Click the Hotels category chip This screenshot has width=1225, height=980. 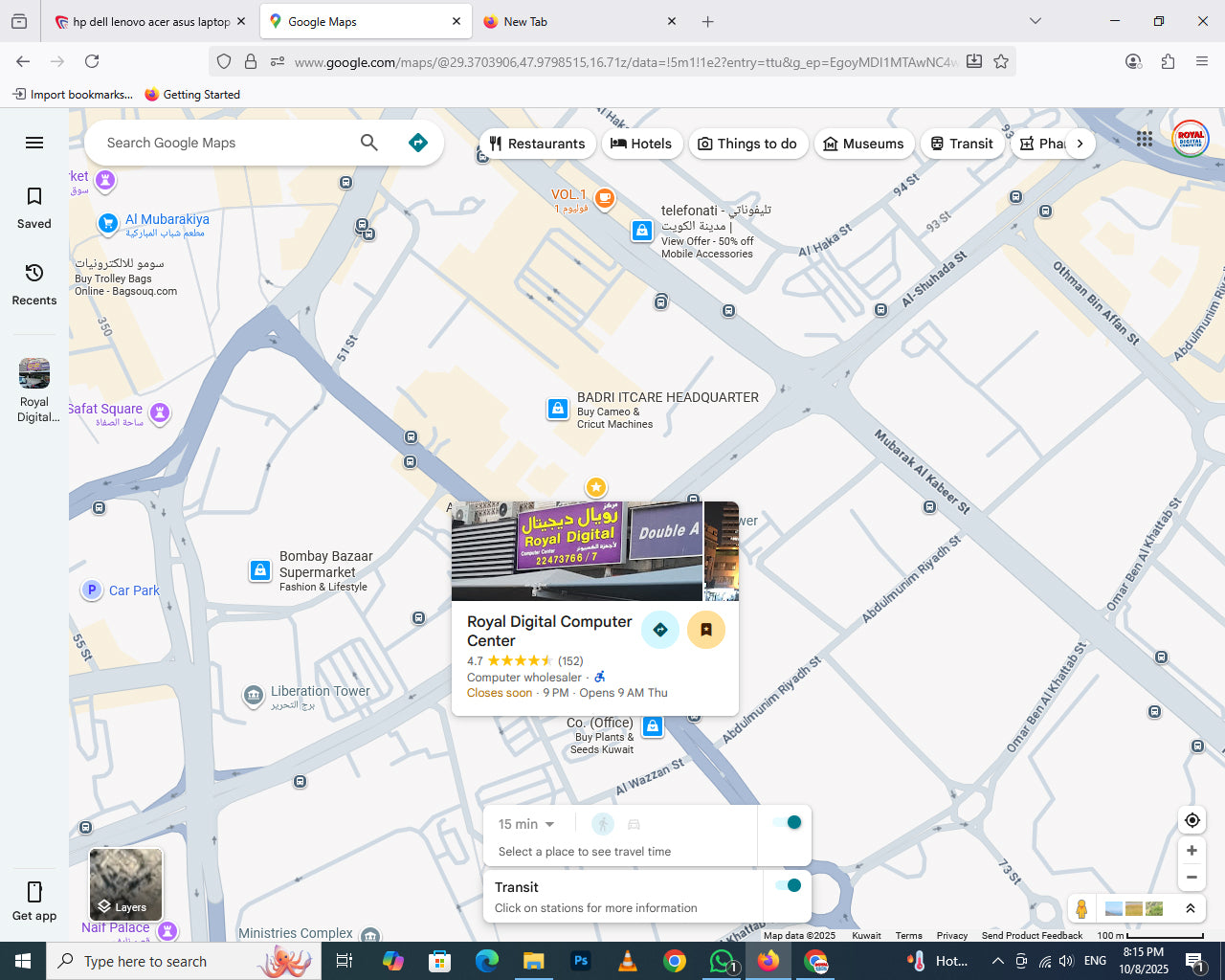pyautogui.click(x=641, y=144)
